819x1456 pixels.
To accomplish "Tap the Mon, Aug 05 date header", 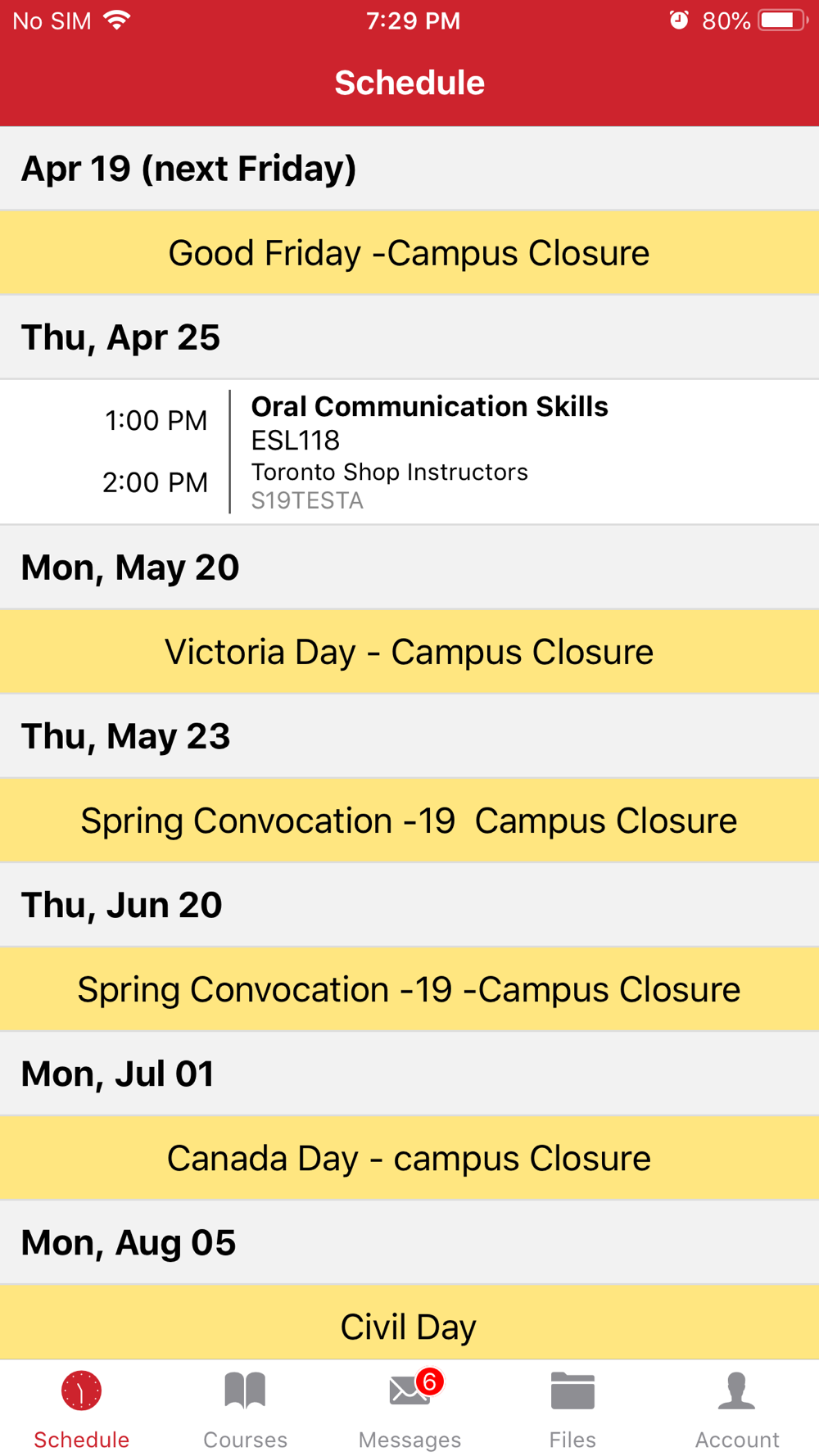I will [x=409, y=1242].
